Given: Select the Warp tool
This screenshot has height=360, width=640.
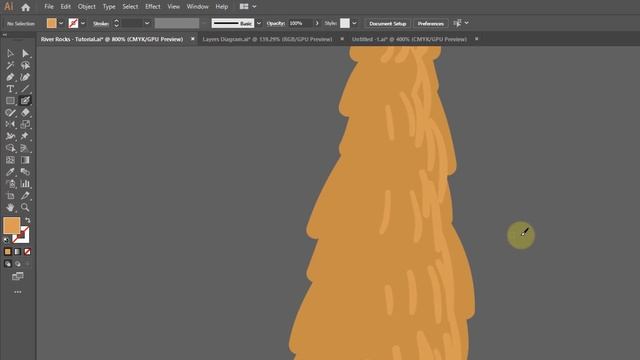Looking at the screenshot, I should point(10,136).
